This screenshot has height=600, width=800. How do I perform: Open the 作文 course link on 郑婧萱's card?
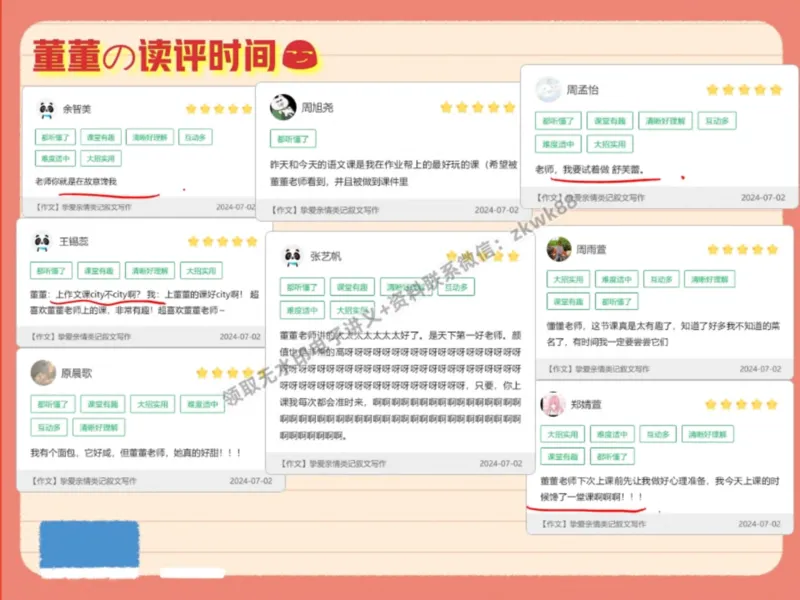pyautogui.click(x=593, y=524)
